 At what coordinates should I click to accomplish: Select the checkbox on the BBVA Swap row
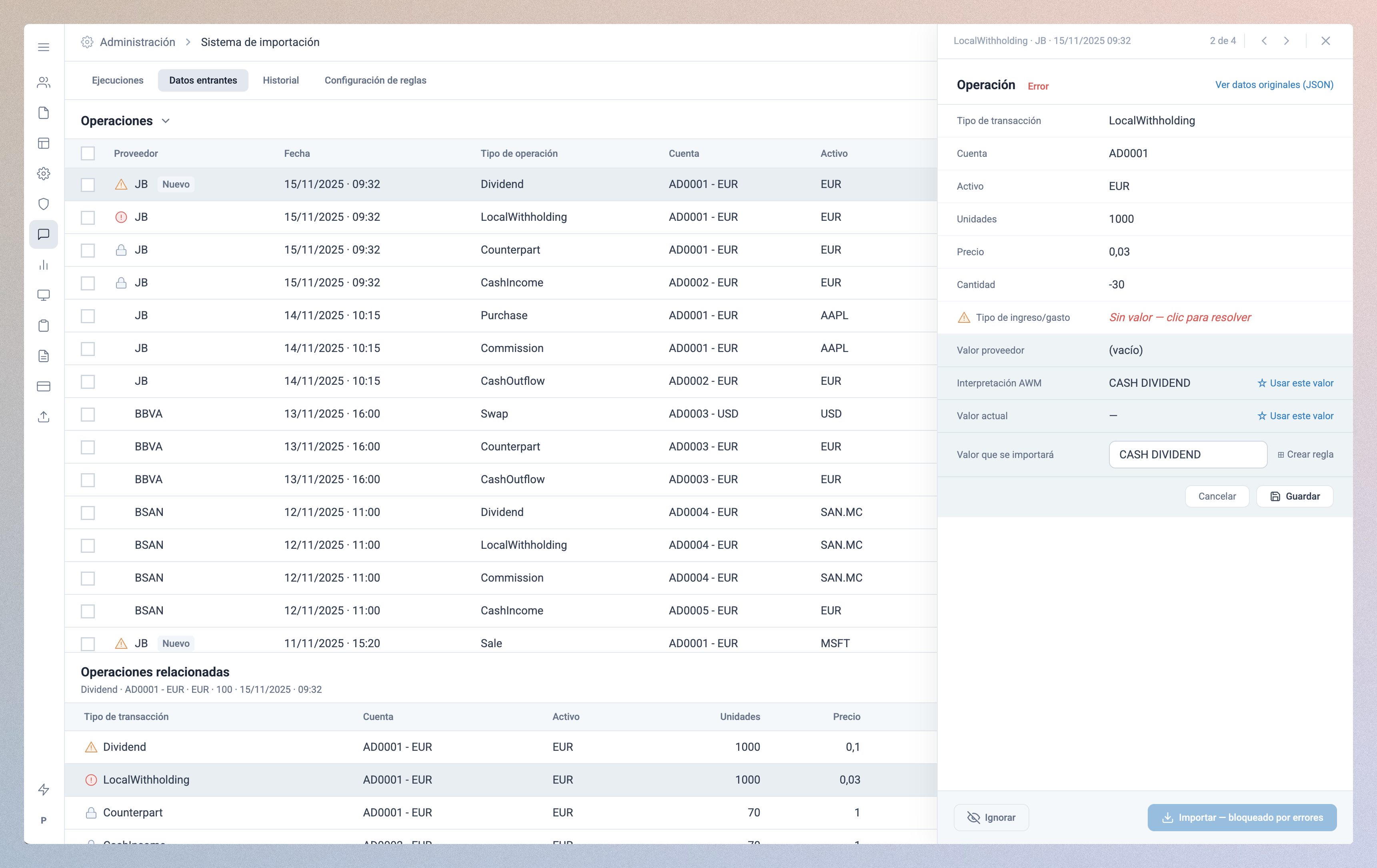[x=88, y=414]
